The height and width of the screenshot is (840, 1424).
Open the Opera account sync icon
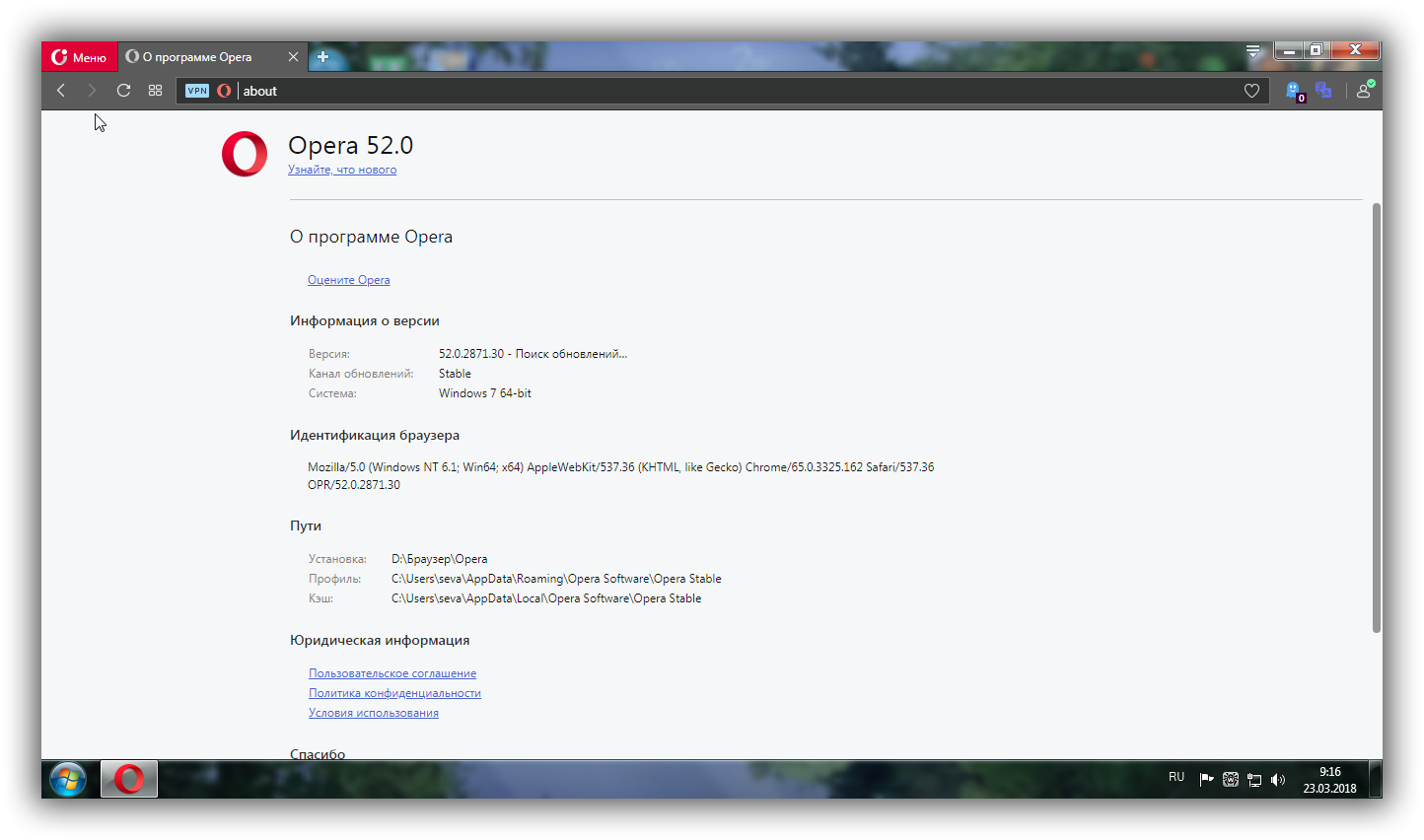click(x=1365, y=90)
